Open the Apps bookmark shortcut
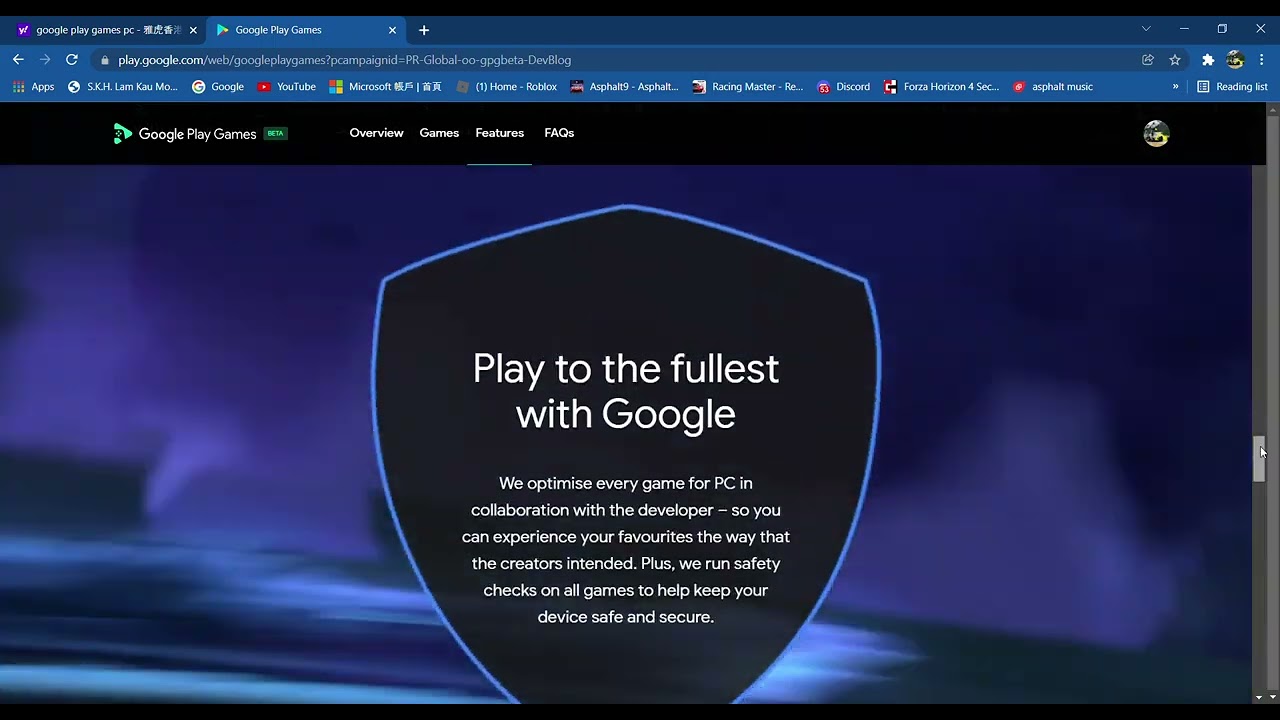 click(33, 87)
